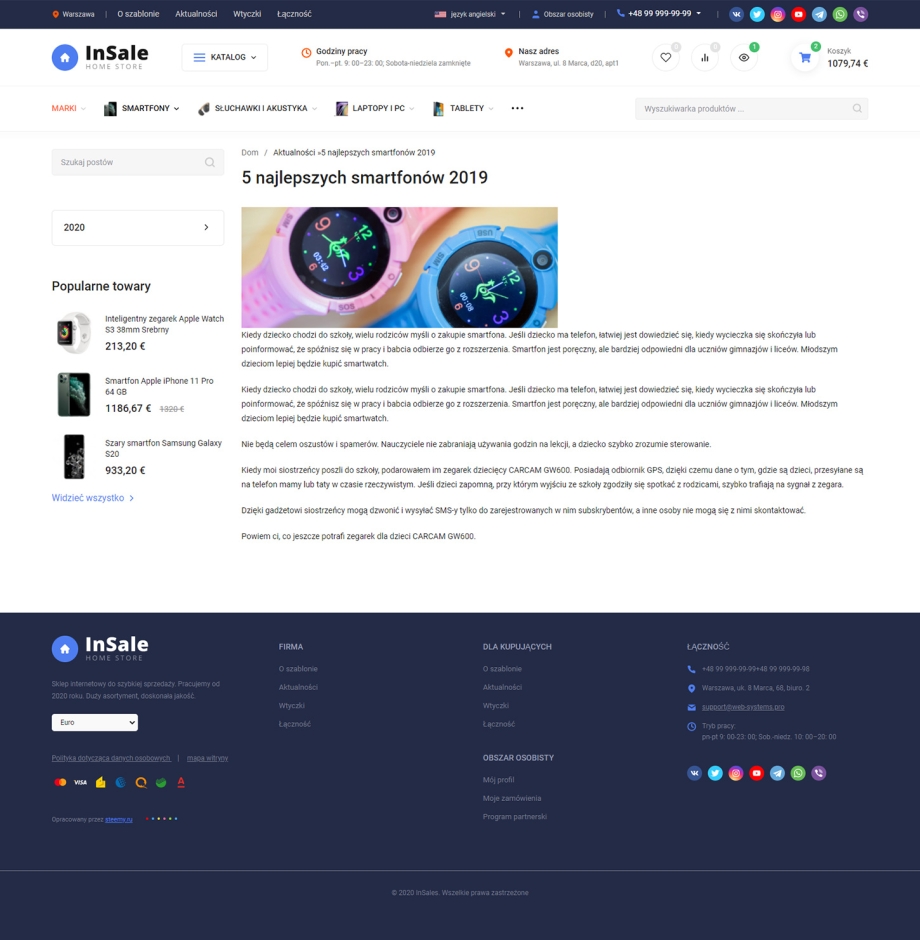Click the YouTube icon in top bar
Screen dimensions: 920x940
(798, 14)
